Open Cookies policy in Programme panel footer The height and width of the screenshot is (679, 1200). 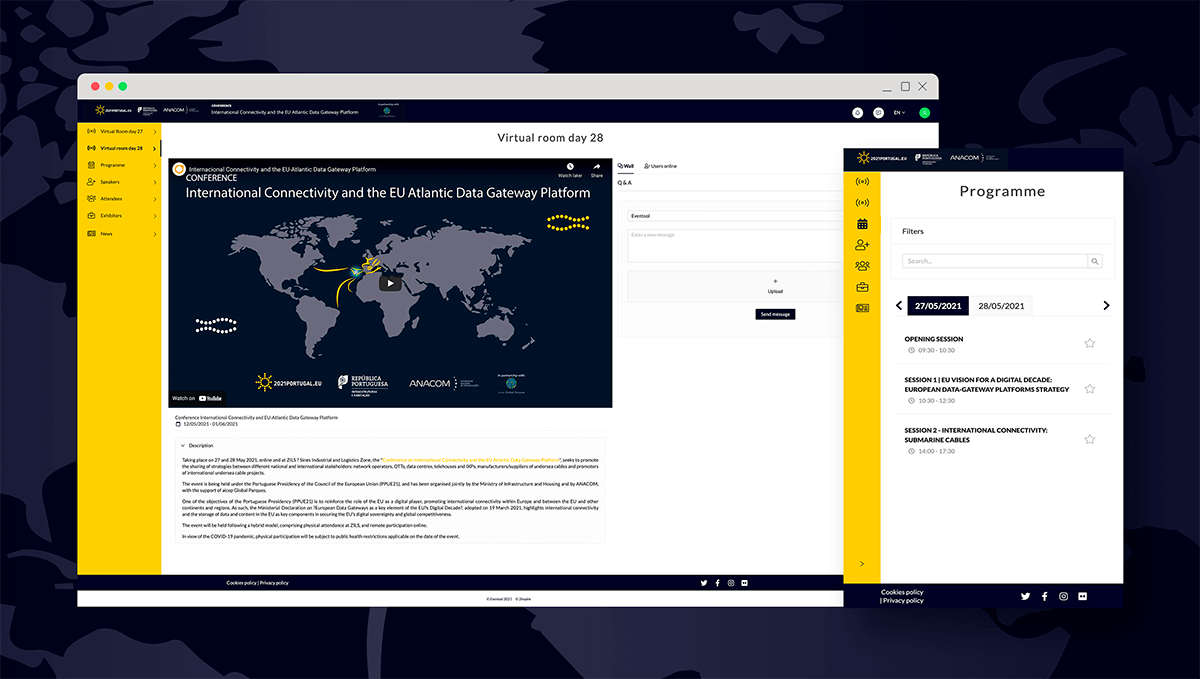point(902,592)
